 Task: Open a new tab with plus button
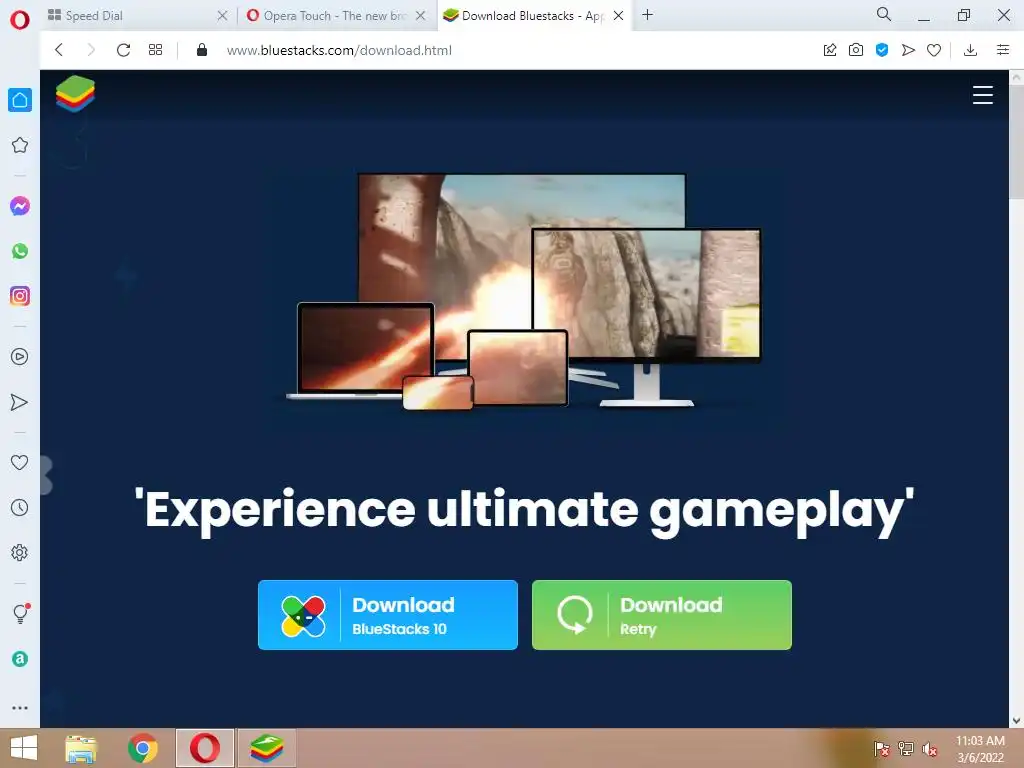click(x=647, y=15)
